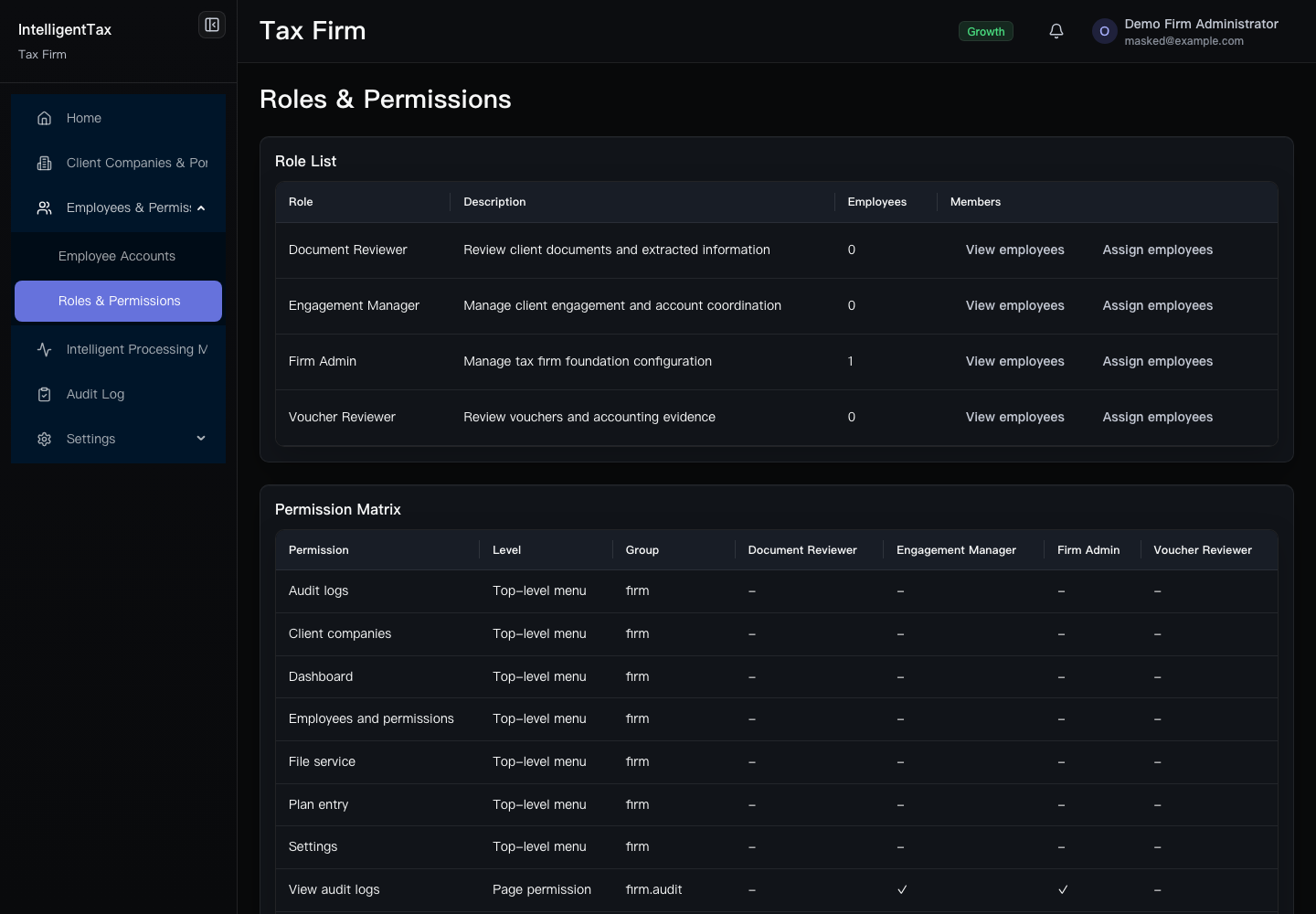Click View audit logs permission row

(x=777, y=890)
